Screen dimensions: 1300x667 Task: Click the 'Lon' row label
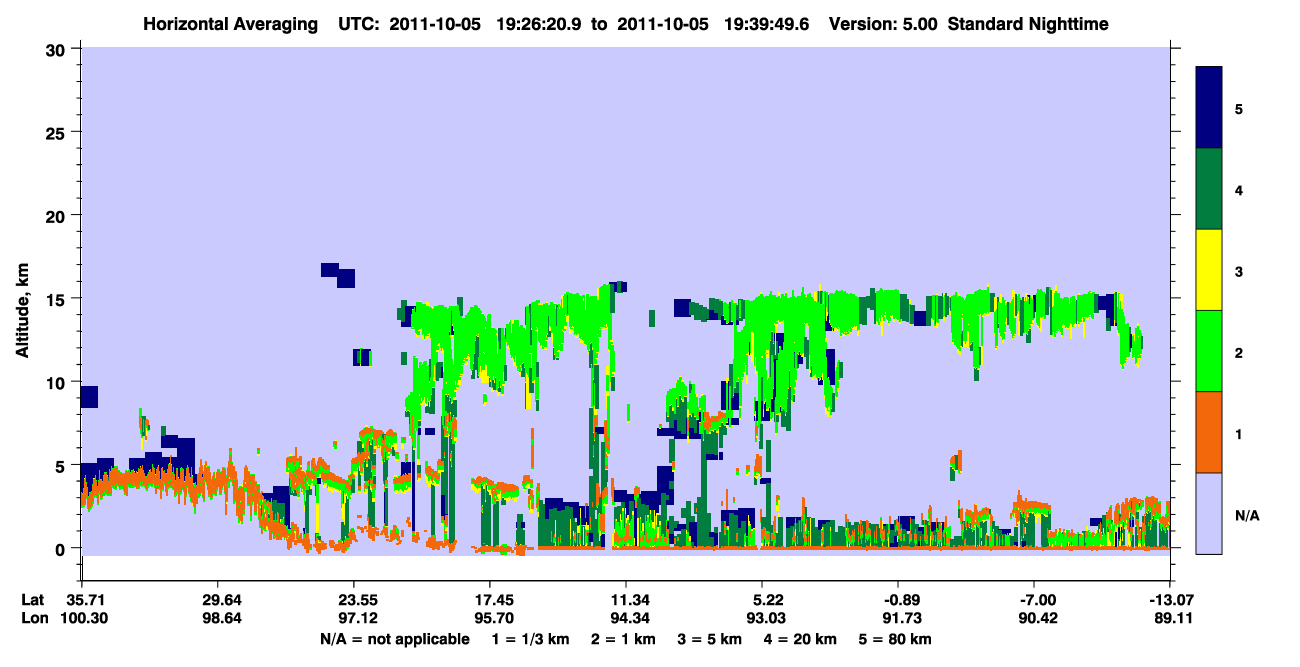[x=34, y=619]
